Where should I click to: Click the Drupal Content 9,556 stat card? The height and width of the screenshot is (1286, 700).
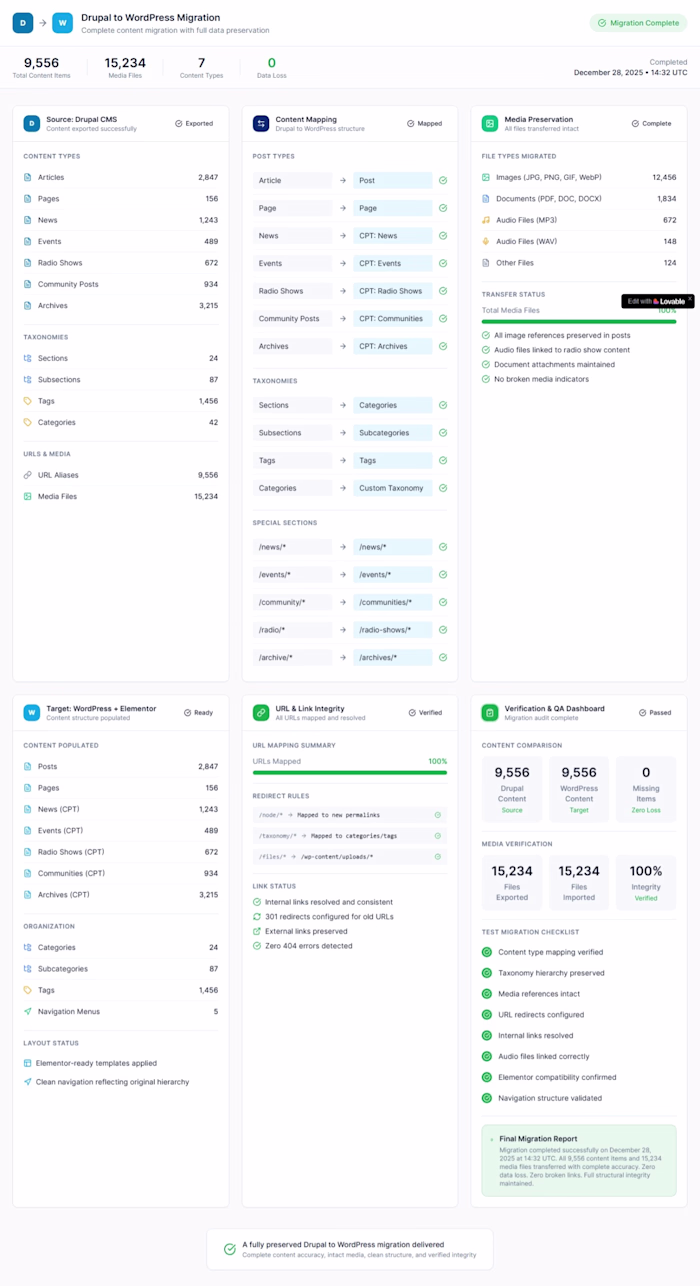click(512, 790)
